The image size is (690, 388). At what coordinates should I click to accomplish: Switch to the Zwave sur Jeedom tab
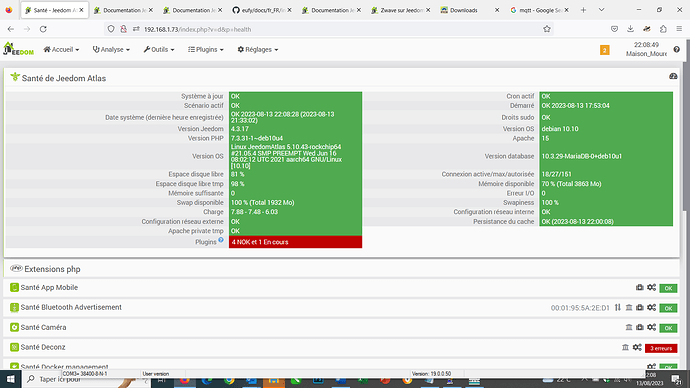(400, 10)
